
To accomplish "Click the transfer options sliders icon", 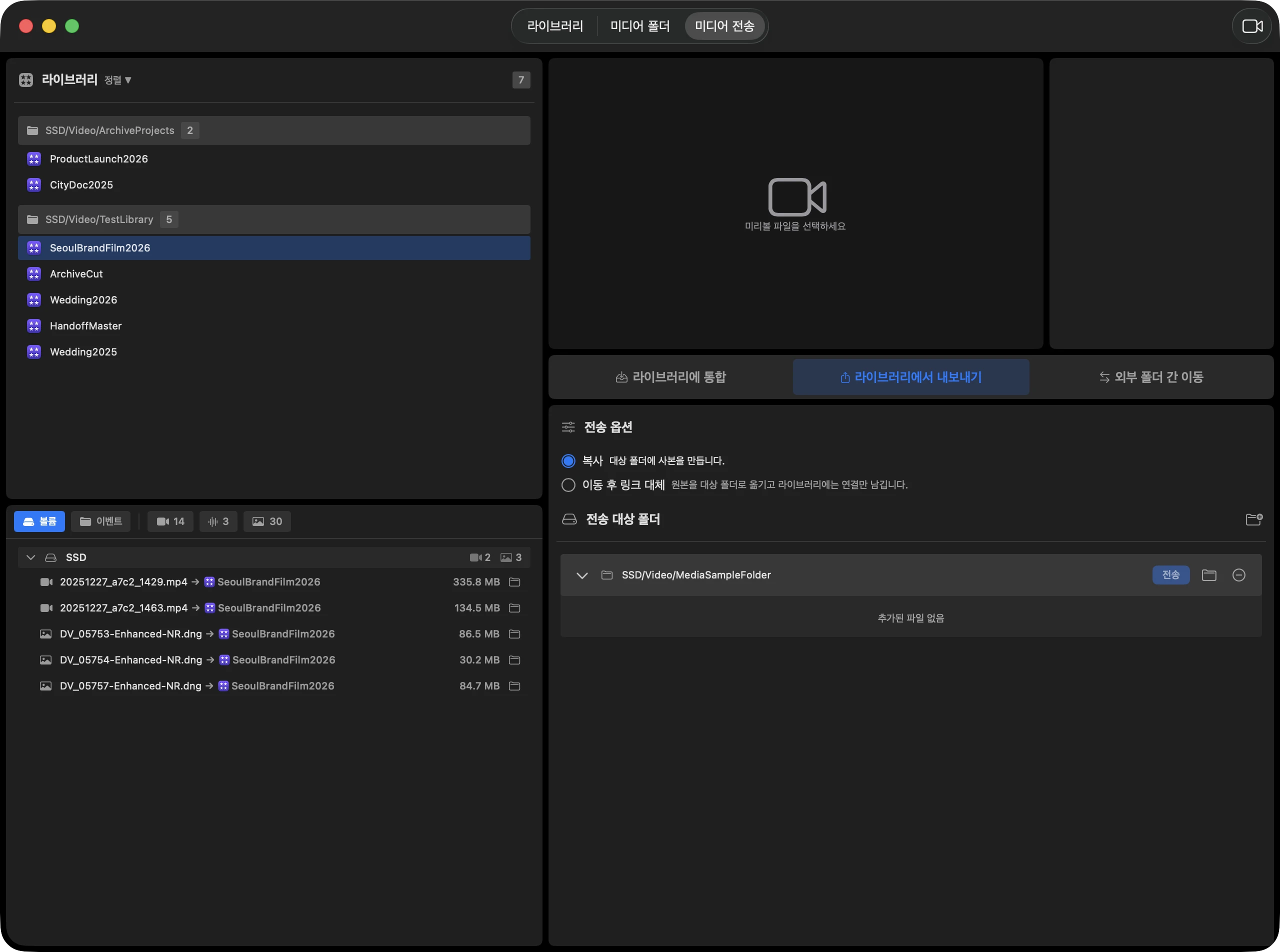I will [x=568, y=427].
